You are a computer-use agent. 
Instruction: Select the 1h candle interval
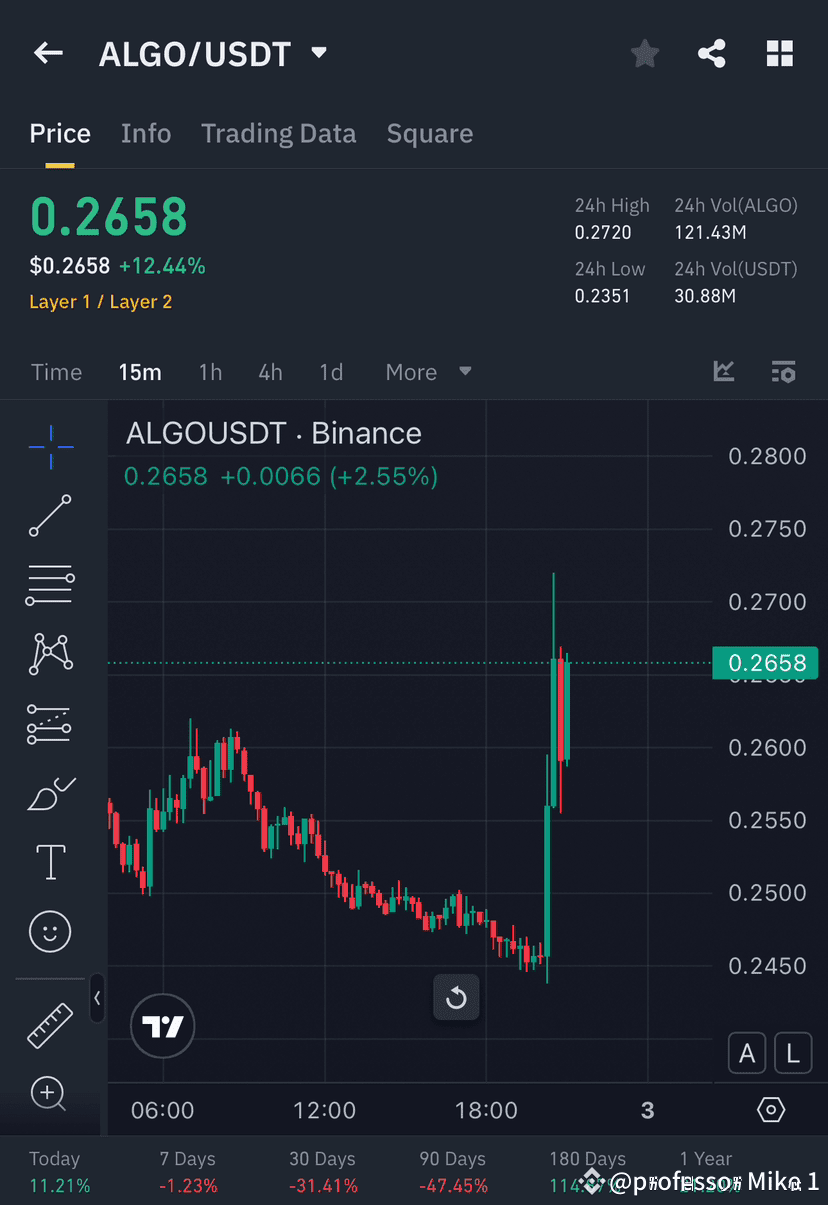pos(210,371)
